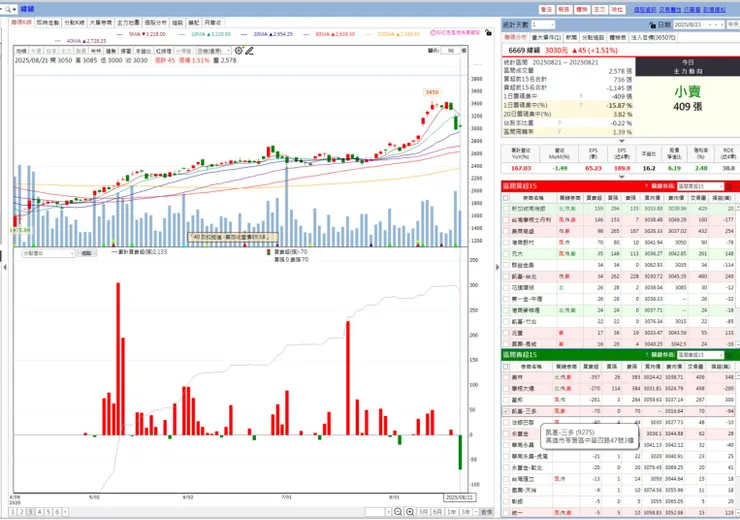740x520 pixels.
Task: Select page 3 in bottom-left pager
Action: pyautogui.click(x=30, y=512)
